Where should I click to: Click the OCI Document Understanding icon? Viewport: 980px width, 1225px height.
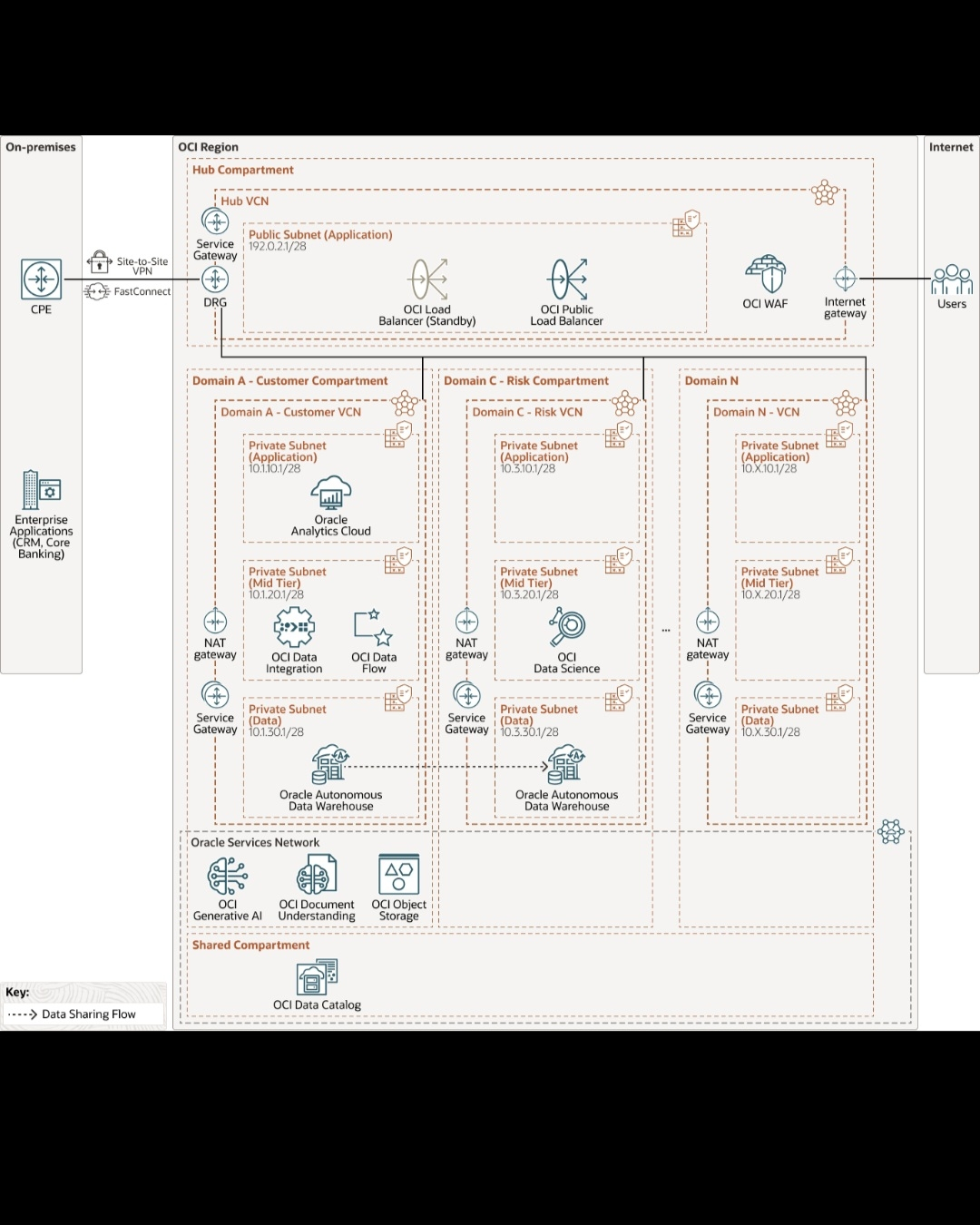pyautogui.click(x=317, y=876)
